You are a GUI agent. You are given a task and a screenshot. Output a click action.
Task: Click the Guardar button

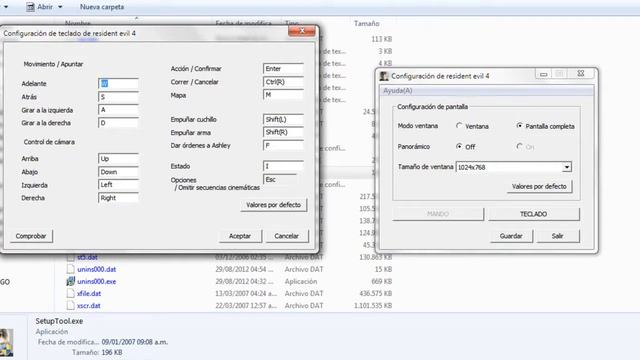coord(511,236)
